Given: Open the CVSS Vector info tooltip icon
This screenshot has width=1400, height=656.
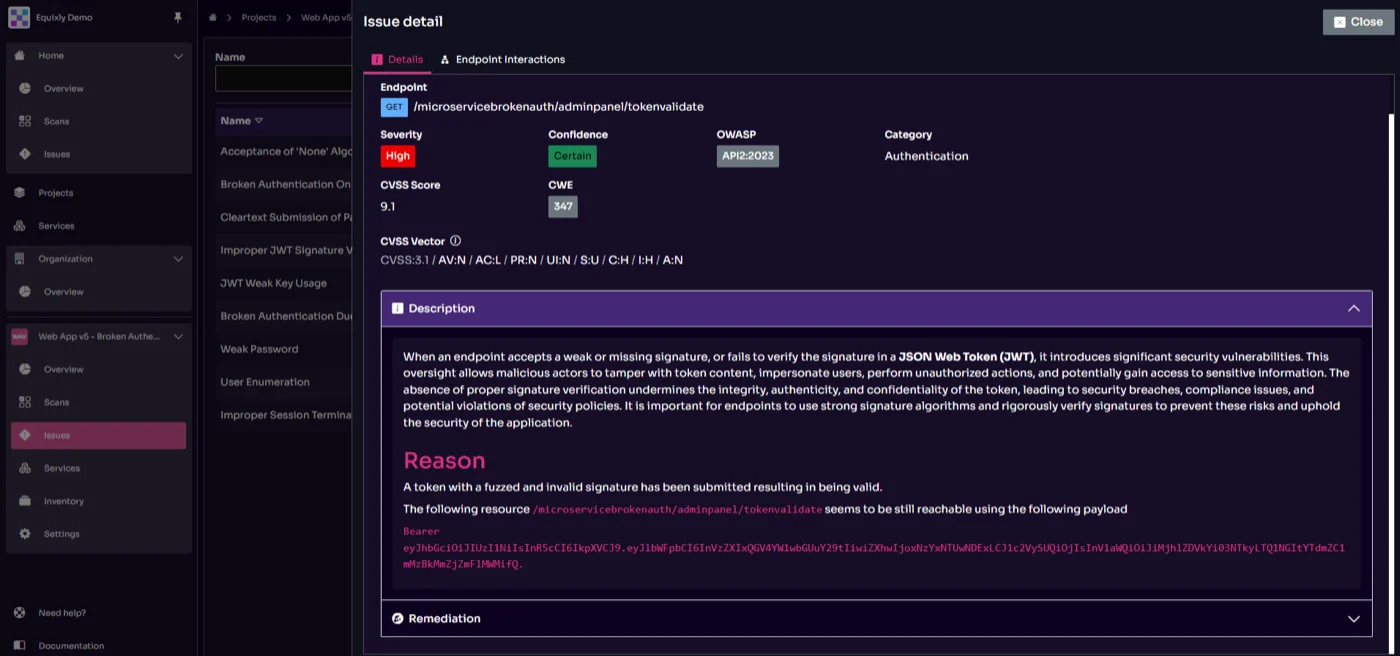Looking at the screenshot, I should coord(455,240).
